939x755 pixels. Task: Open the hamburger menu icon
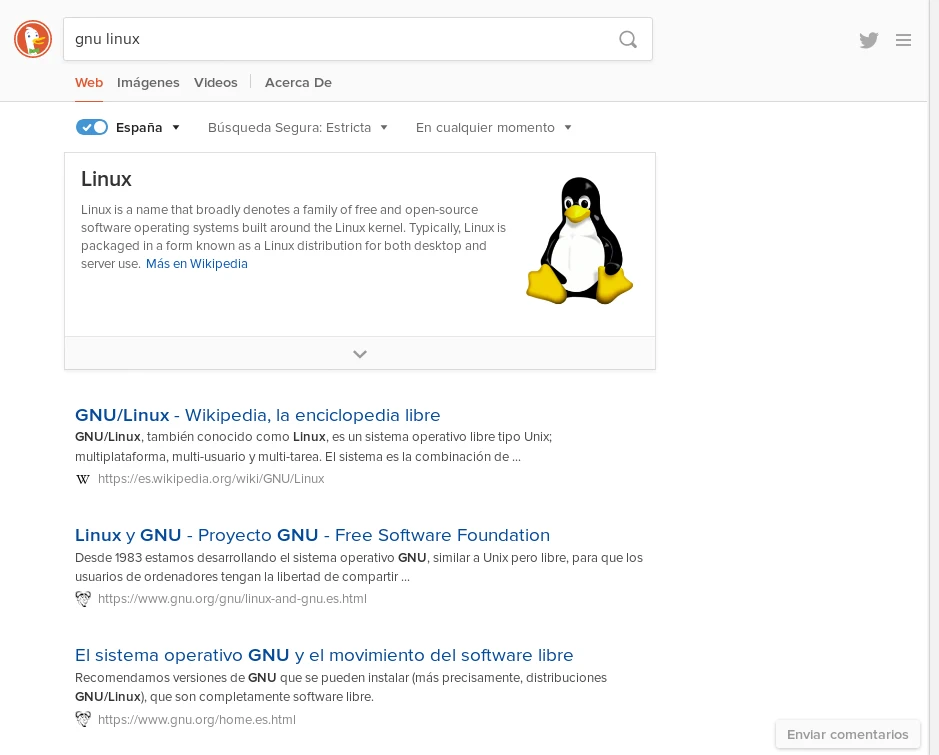pyautogui.click(x=903, y=40)
